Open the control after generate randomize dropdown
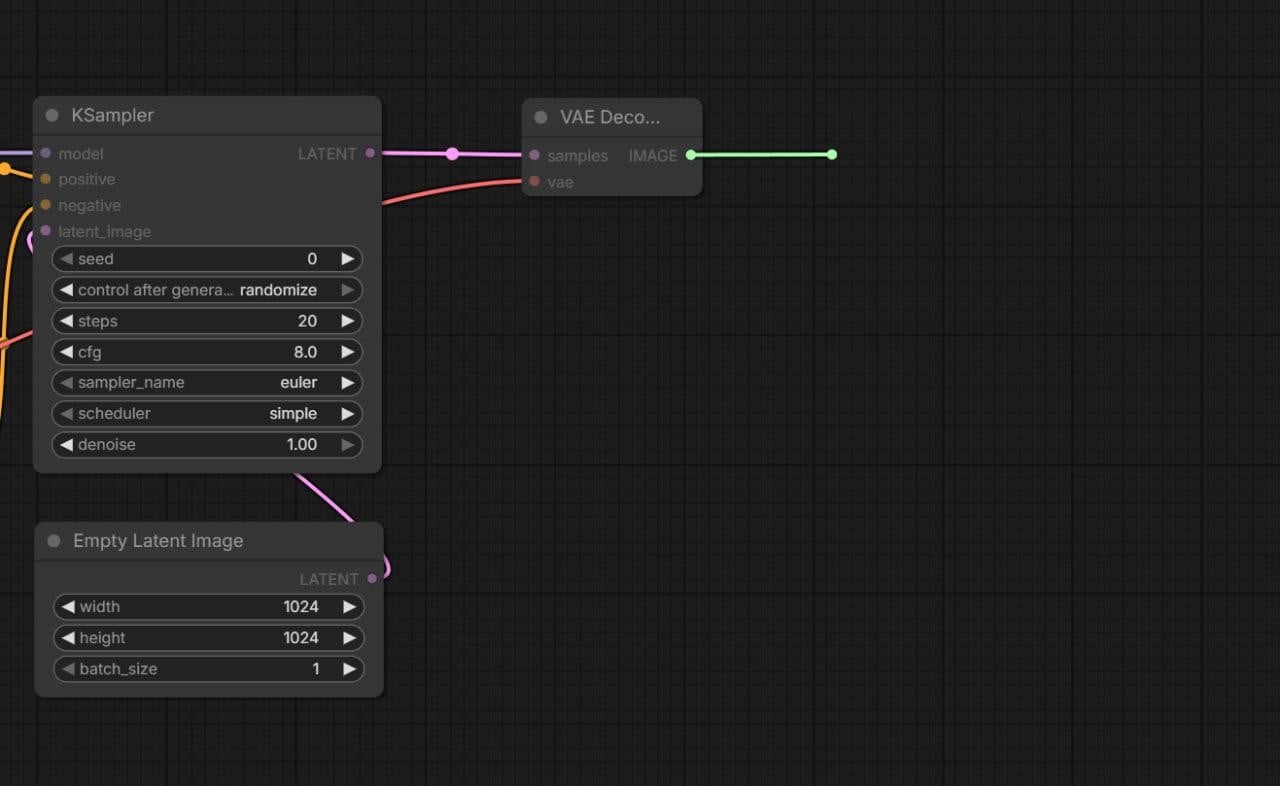 tap(207, 290)
